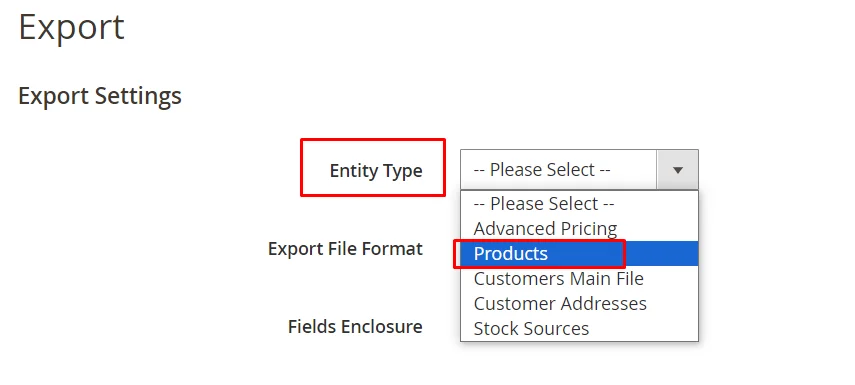Click the Entity Type field label
The height and width of the screenshot is (385, 855).
[376, 171]
